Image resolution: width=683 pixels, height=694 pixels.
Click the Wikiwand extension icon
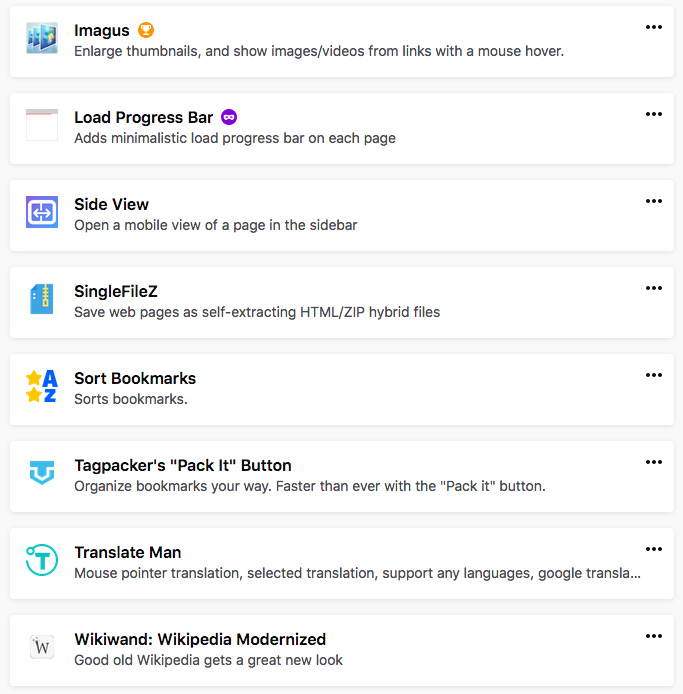tap(42, 647)
